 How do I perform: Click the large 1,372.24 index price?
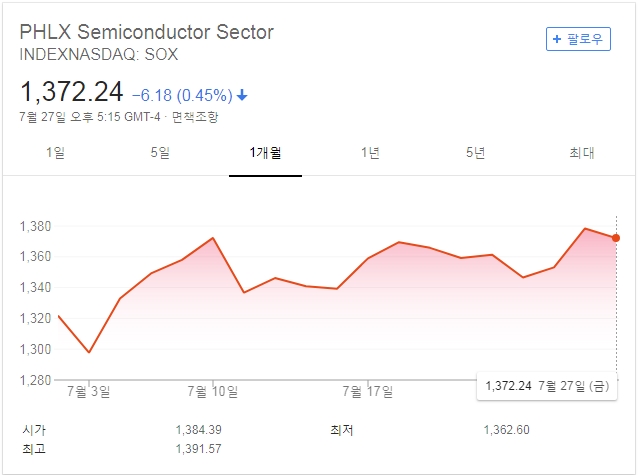click(72, 93)
